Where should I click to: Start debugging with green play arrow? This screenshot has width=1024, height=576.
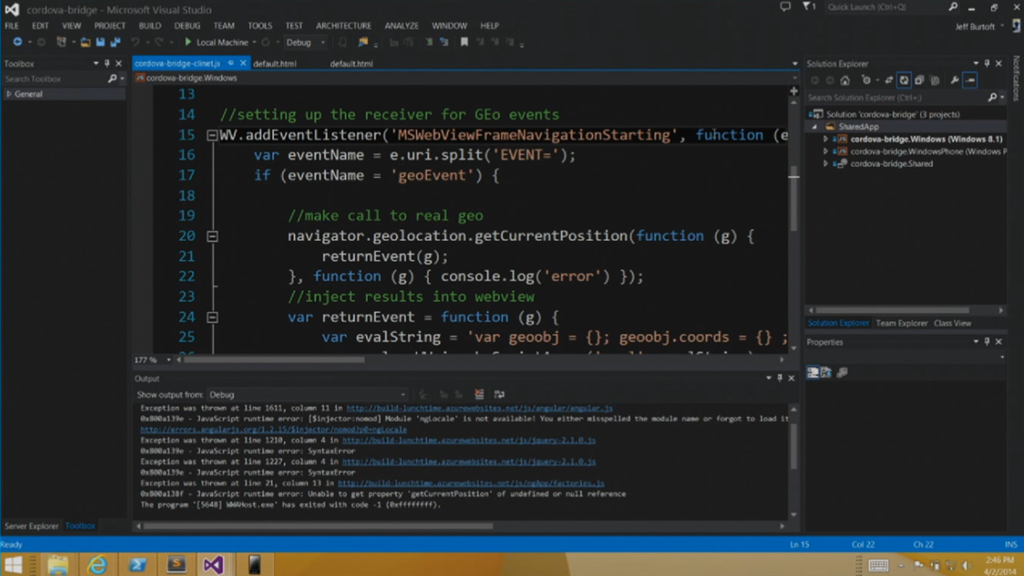pyautogui.click(x=188, y=42)
